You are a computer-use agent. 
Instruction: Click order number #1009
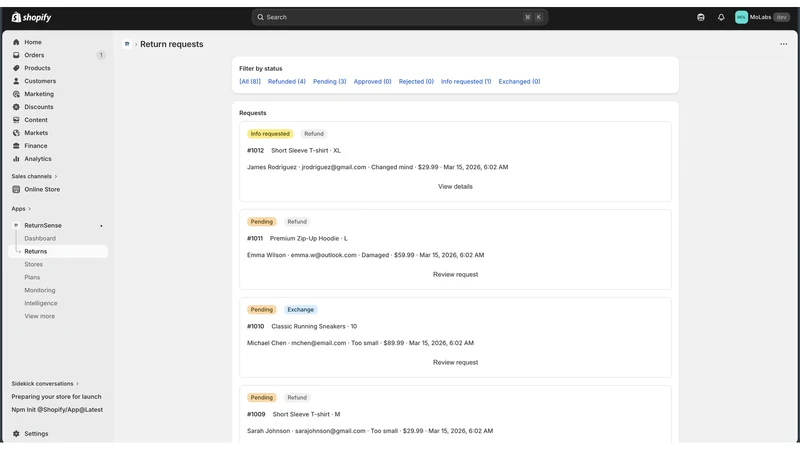tap(256, 414)
